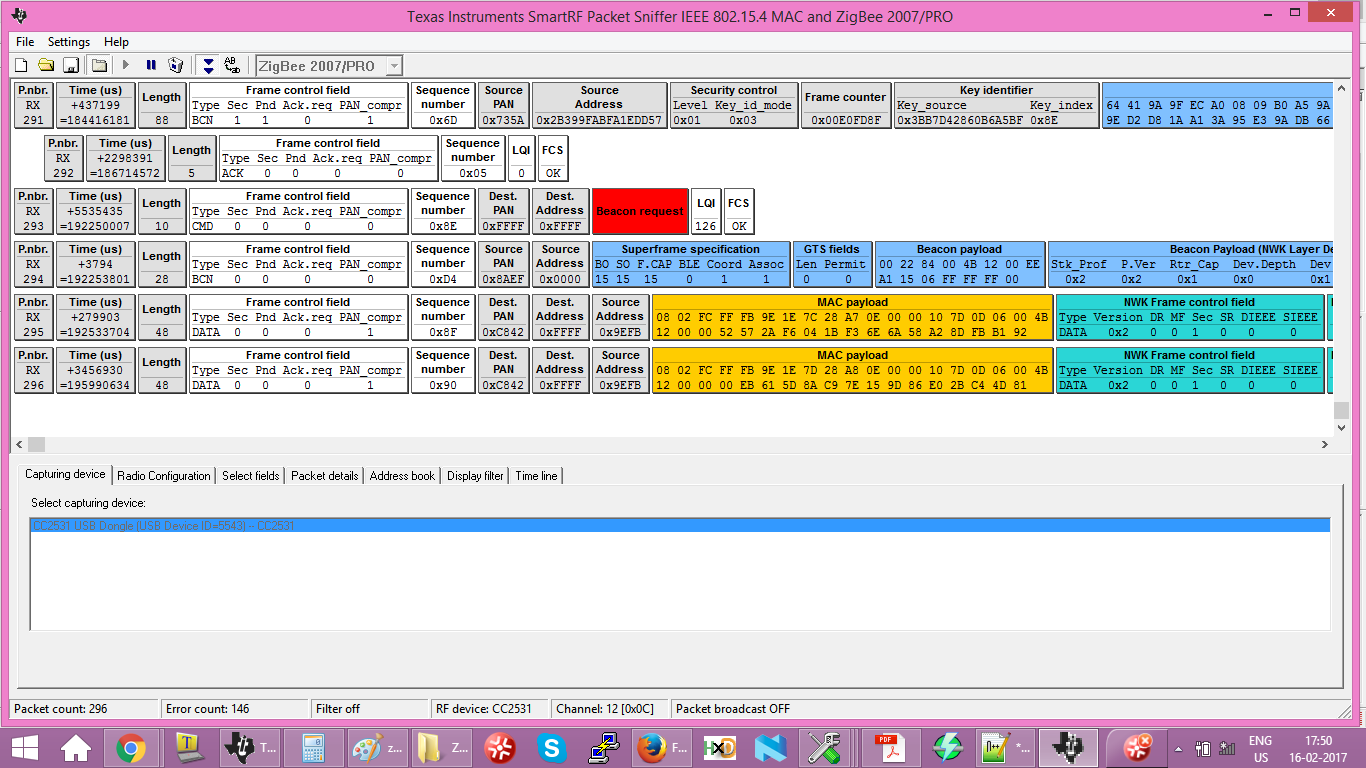
Task: Click the RF device: CC2531 status entry
Action: [488, 709]
